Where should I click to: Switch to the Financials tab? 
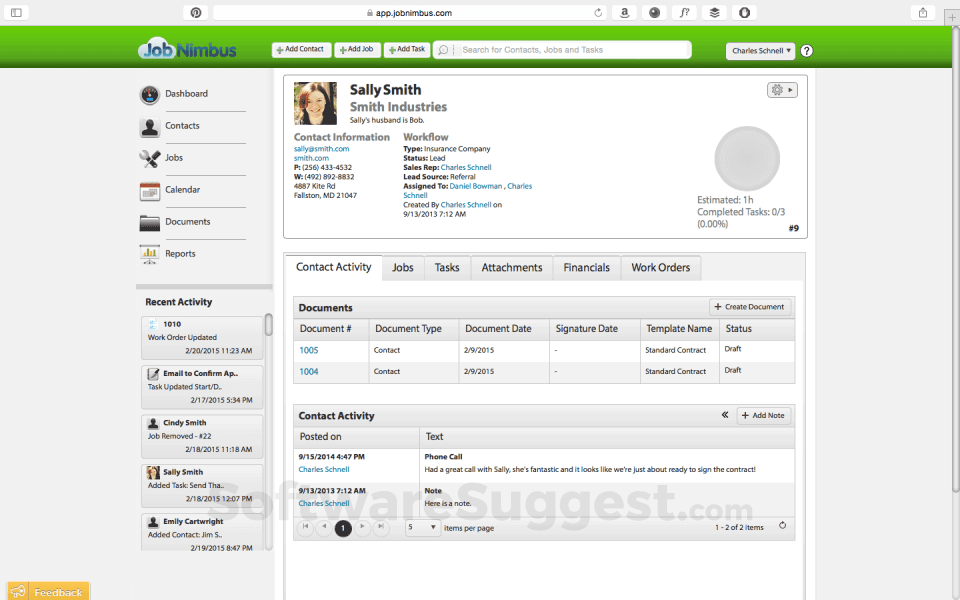coord(586,268)
